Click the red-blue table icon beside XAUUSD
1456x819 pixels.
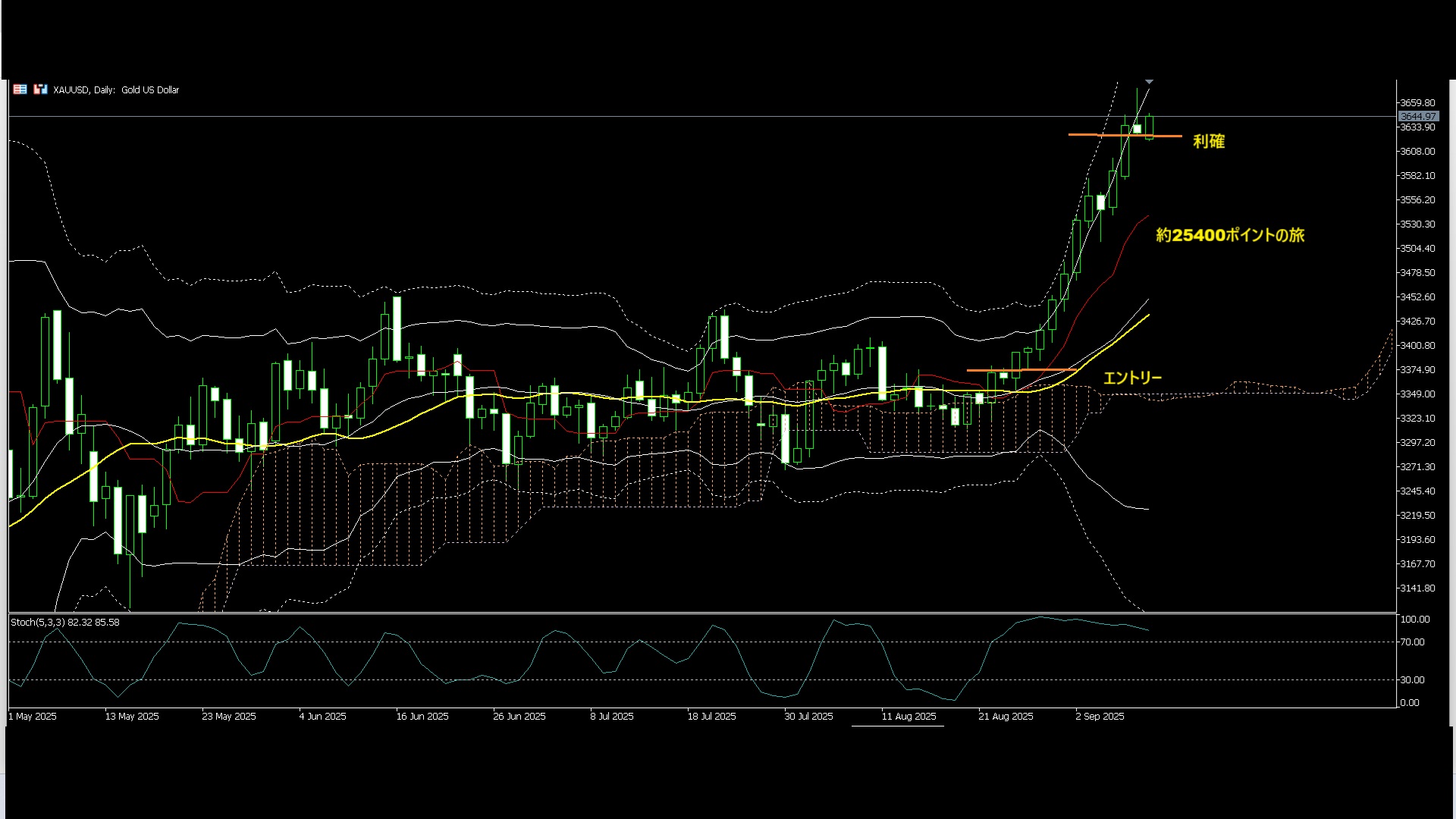(20, 89)
